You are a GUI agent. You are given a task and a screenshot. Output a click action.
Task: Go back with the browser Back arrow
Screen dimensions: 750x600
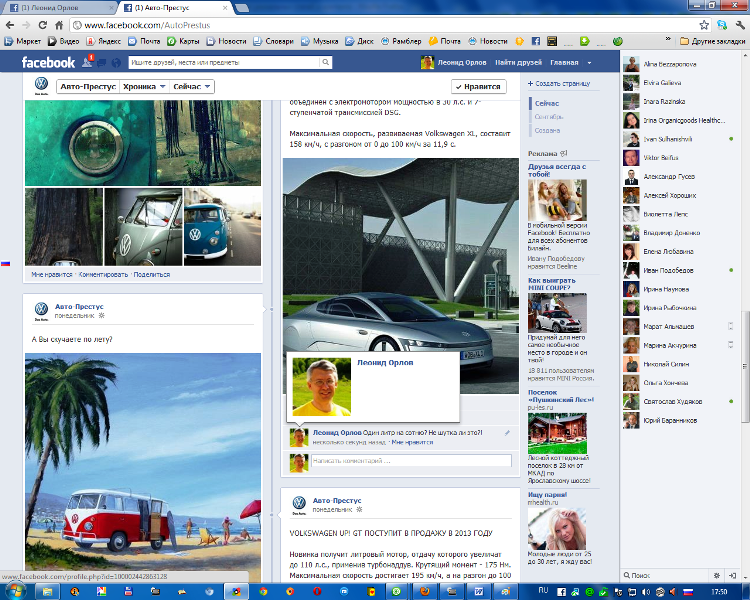10,25
